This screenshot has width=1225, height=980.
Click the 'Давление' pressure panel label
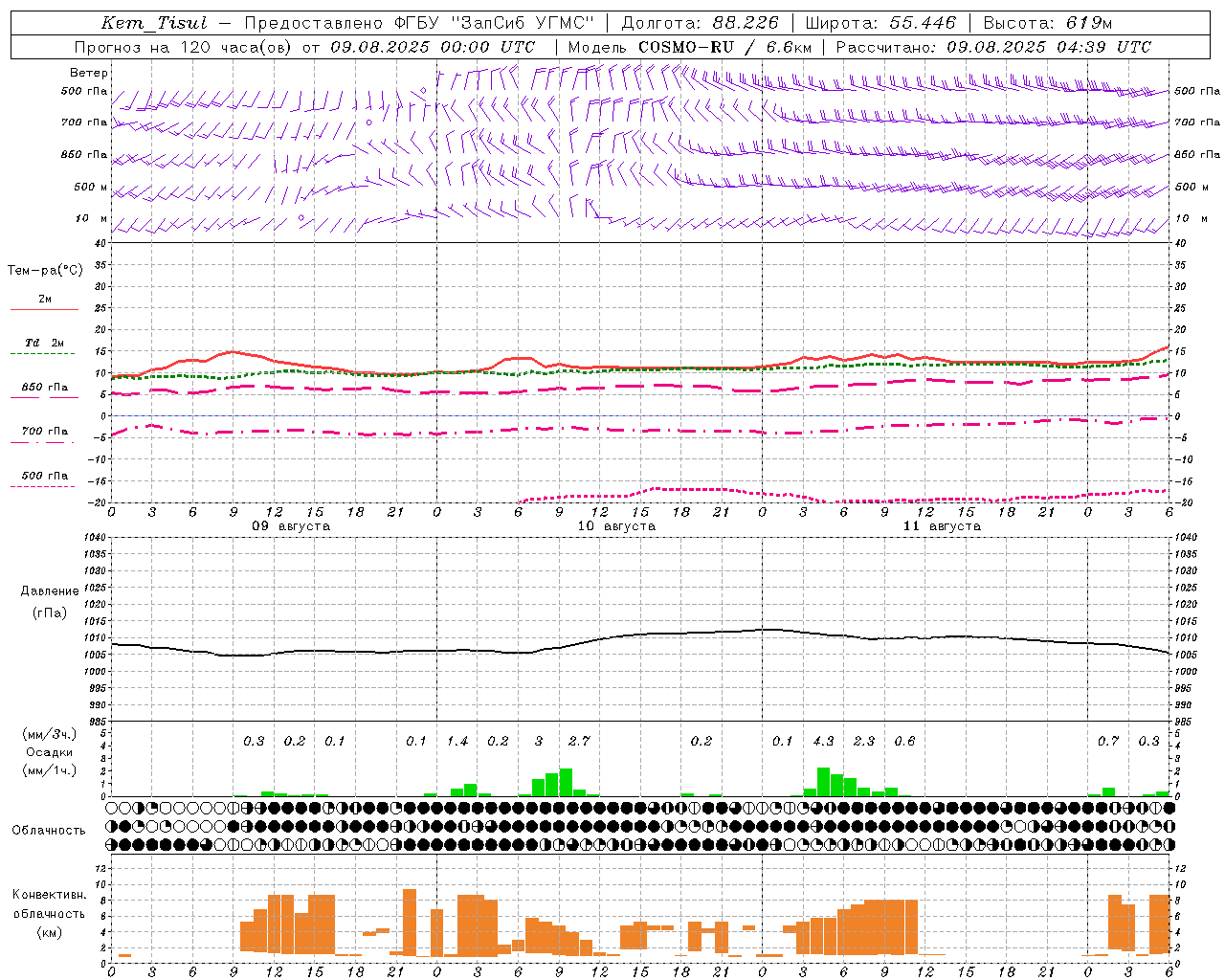[x=50, y=591]
